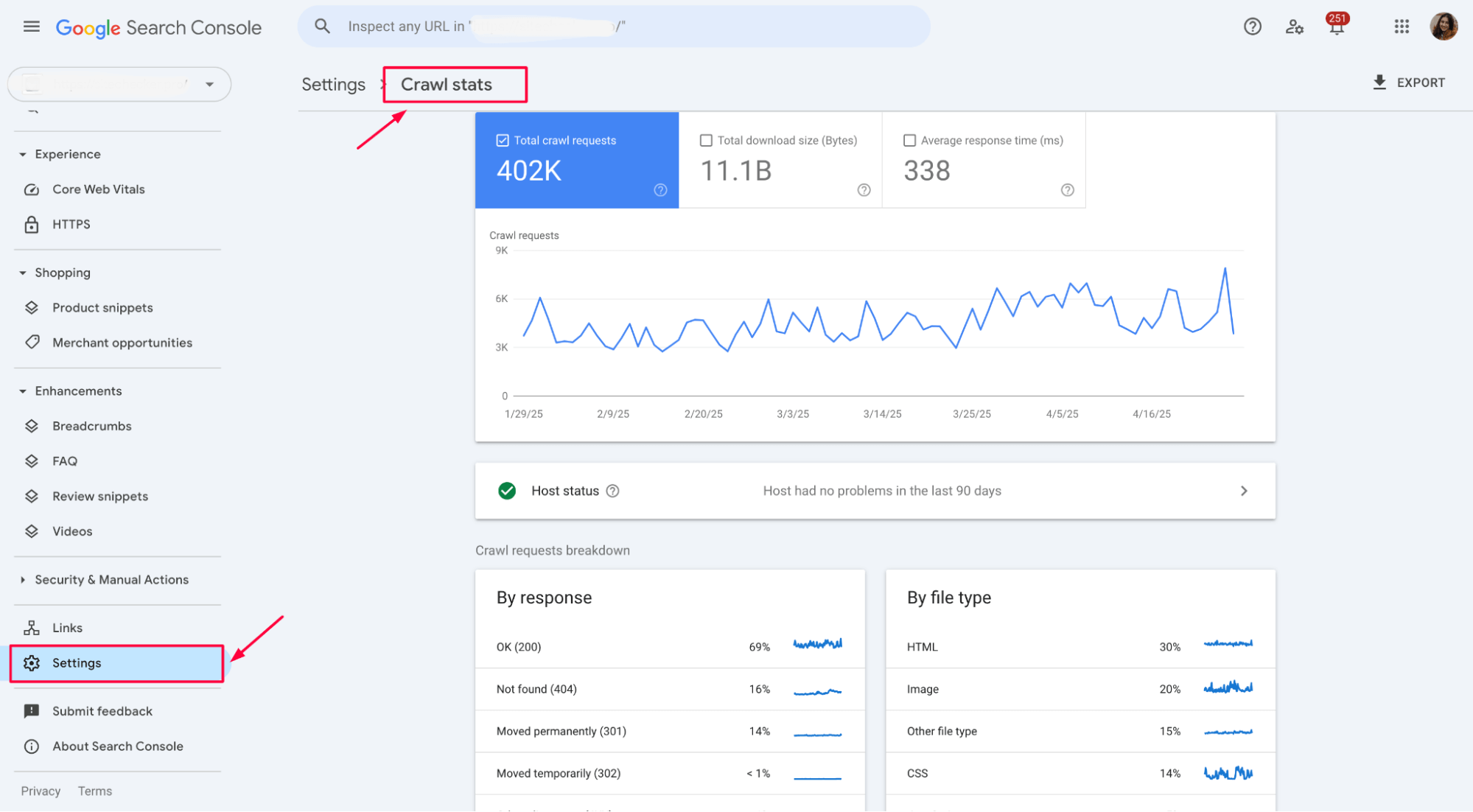Collapse the Experience section
1473x812 pixels.
pyautogui.click(x=23, y=155)
